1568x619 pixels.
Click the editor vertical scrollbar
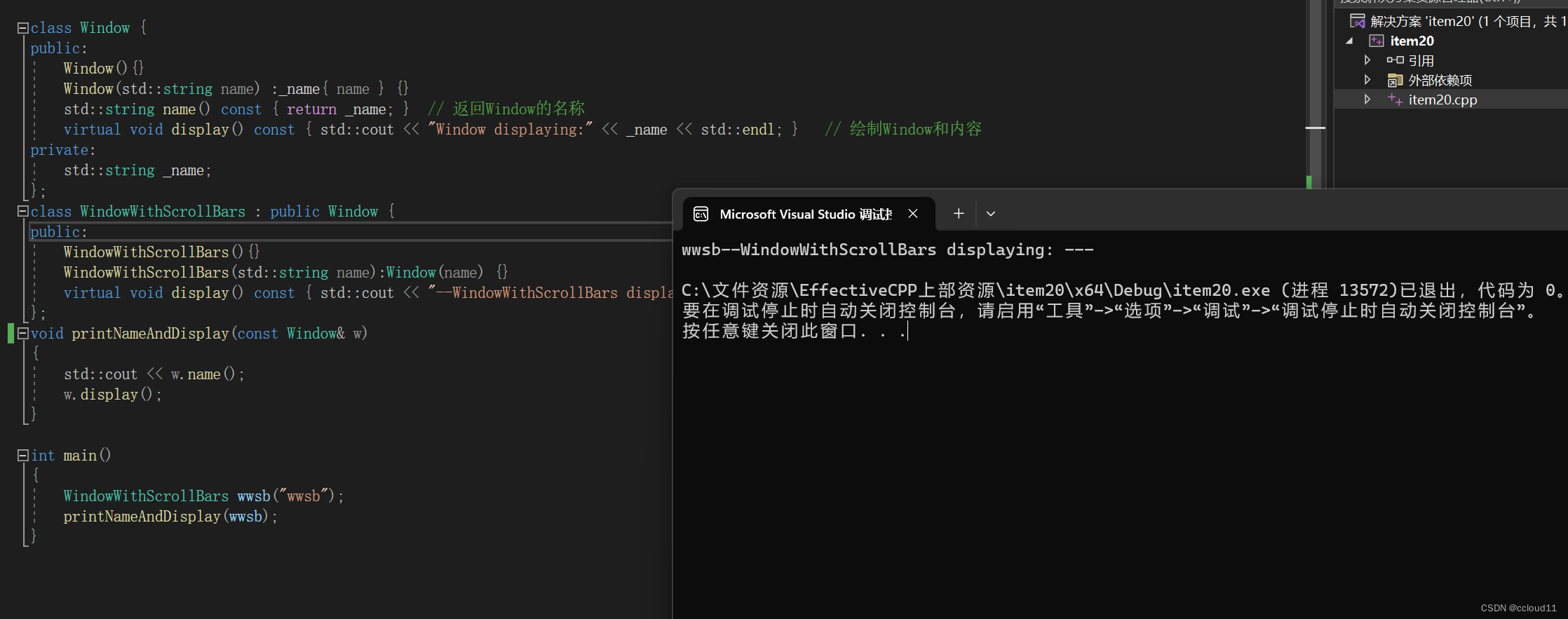[1315, 95]
